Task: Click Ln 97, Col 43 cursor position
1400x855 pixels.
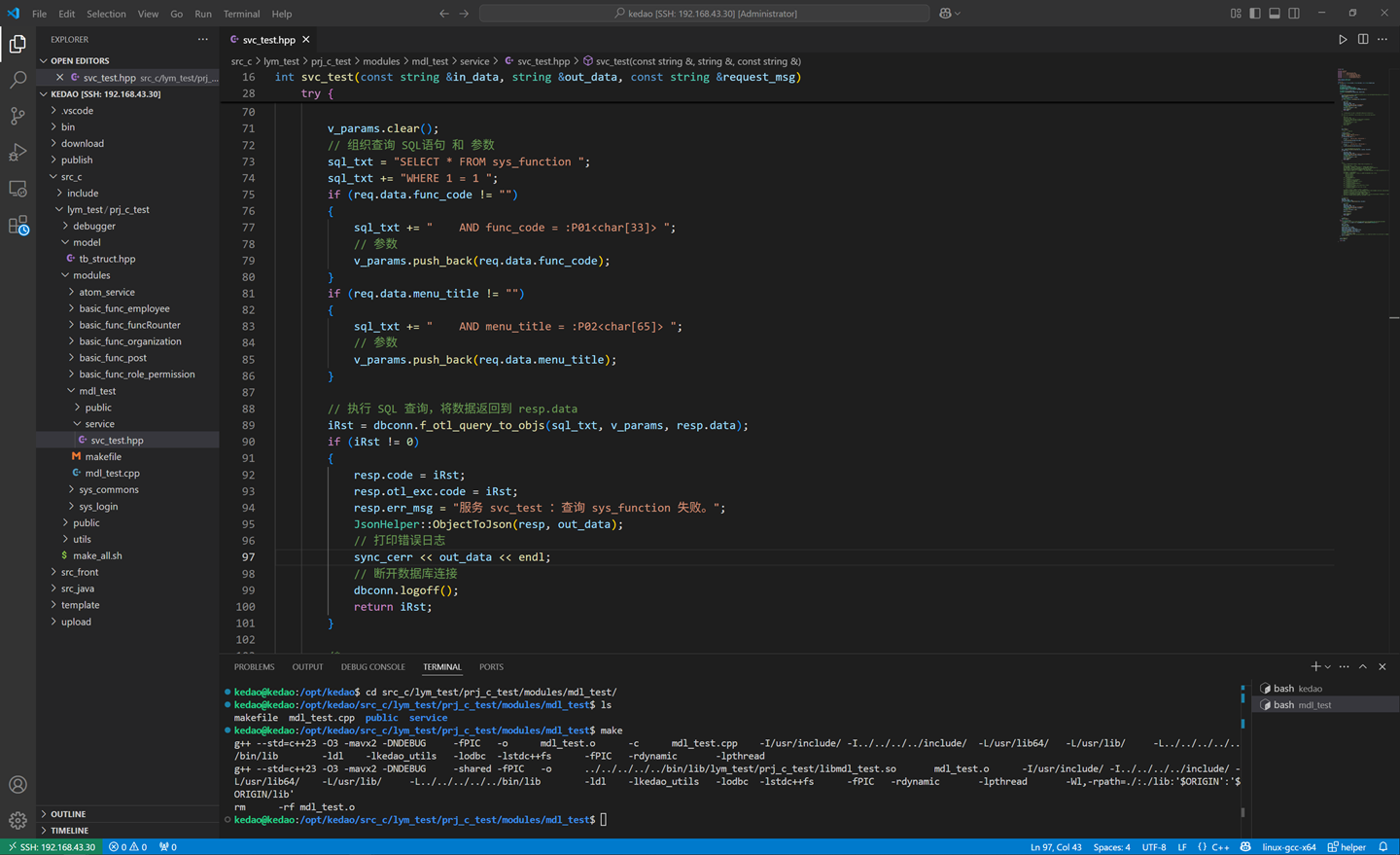Action: pos(1056,847)
